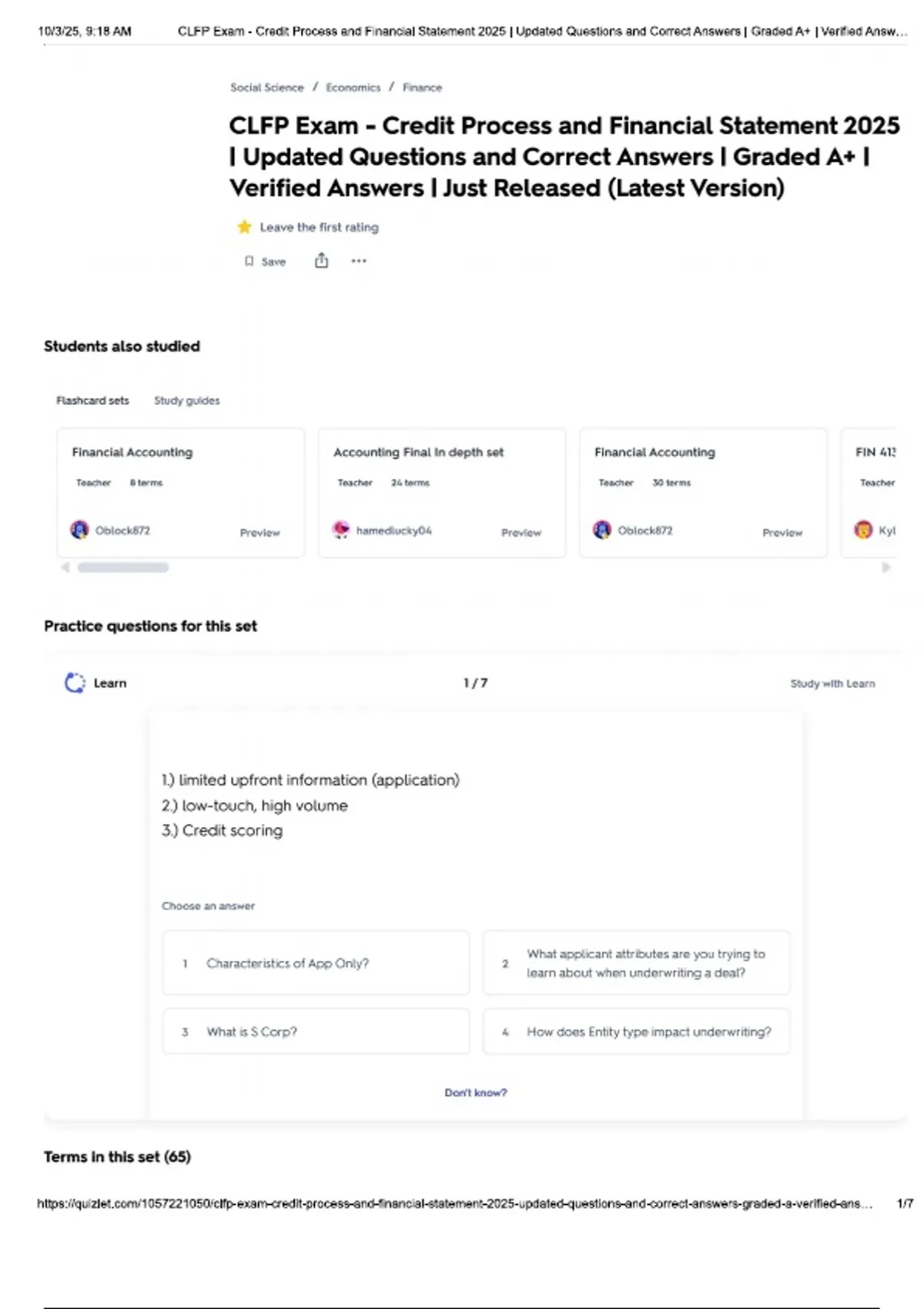Click hamedlucky04 avatar icon

[x=340, y=530]
